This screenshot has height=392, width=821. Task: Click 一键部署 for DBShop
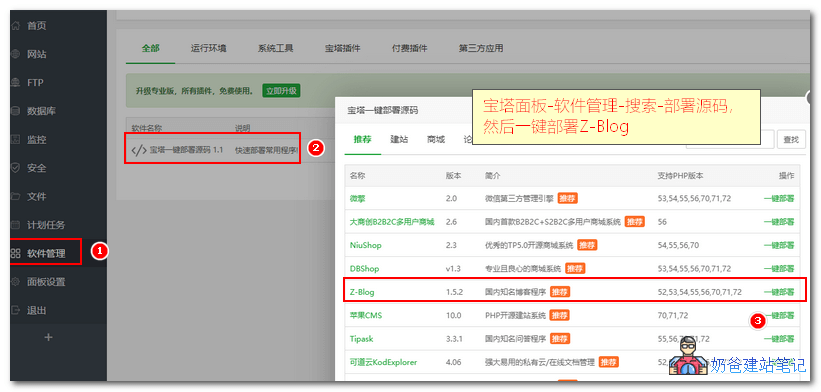[779, 269]
